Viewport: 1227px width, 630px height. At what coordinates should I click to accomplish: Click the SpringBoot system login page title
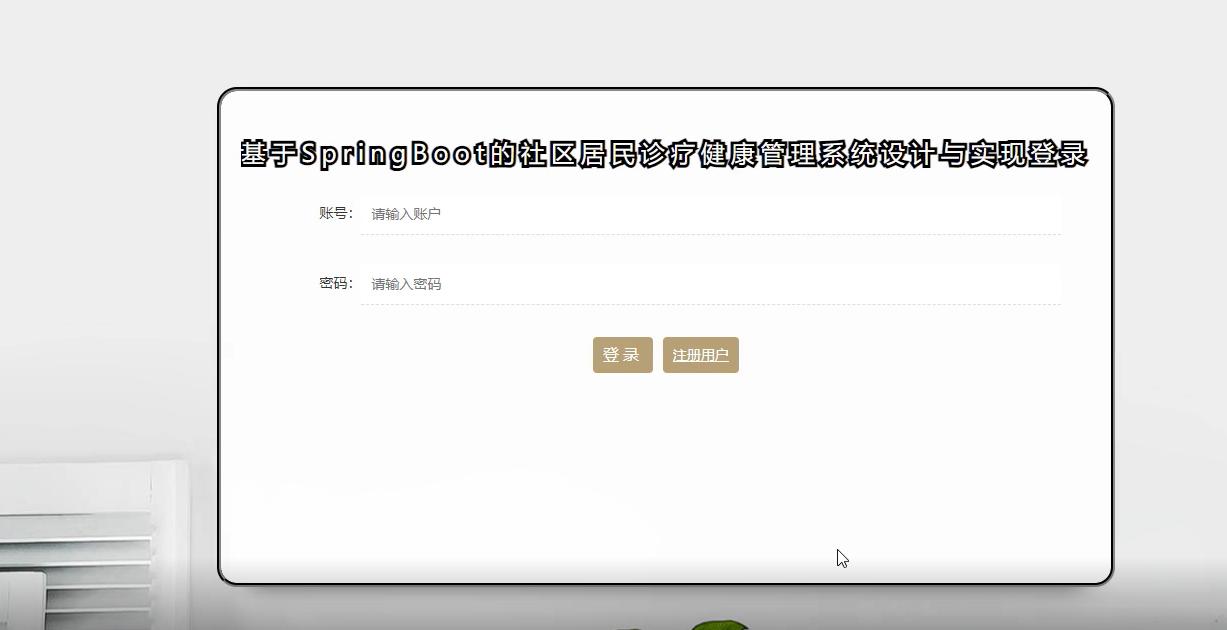point(667,152)
